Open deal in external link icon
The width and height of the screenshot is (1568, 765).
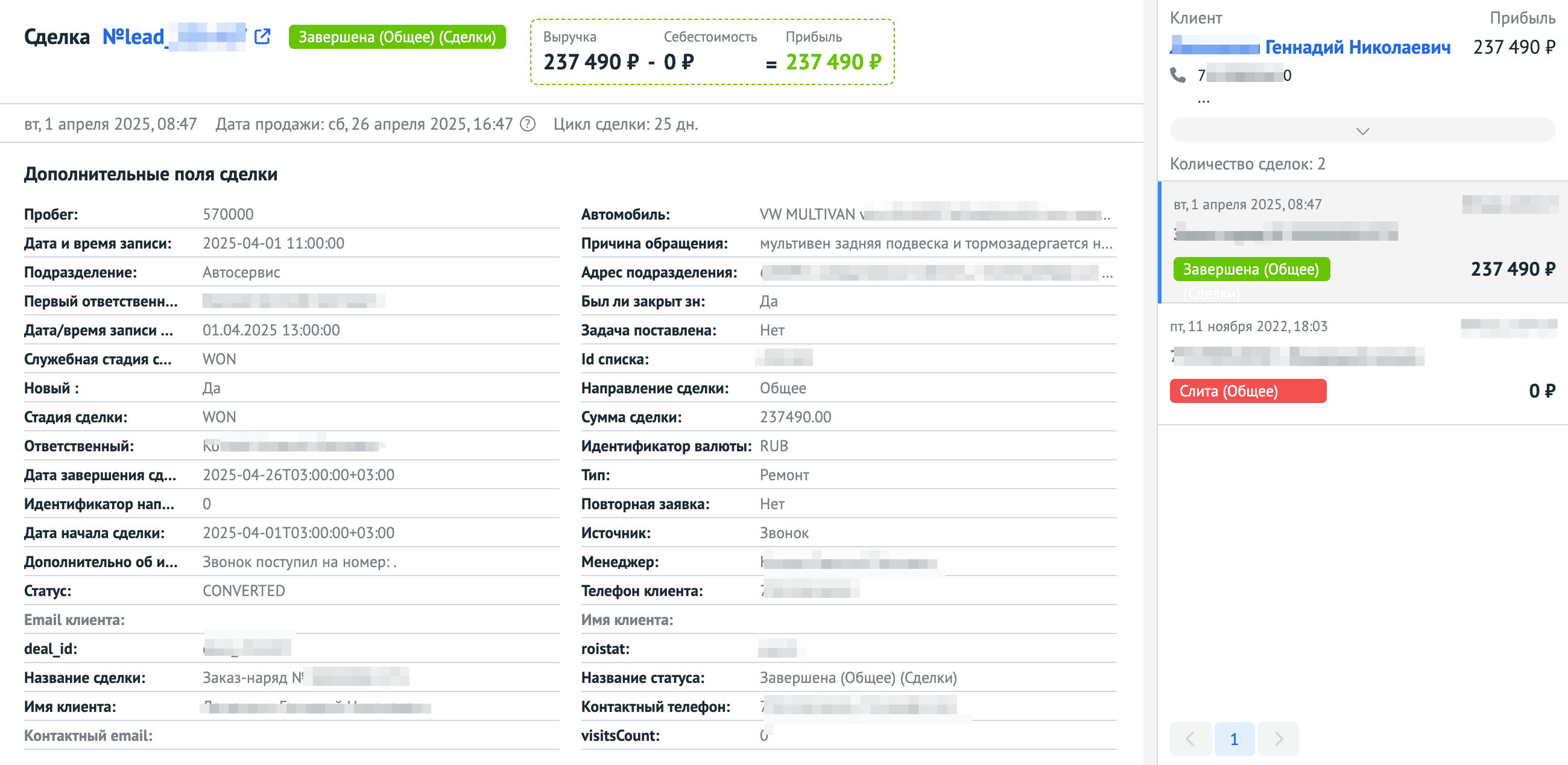pos(262,37)
